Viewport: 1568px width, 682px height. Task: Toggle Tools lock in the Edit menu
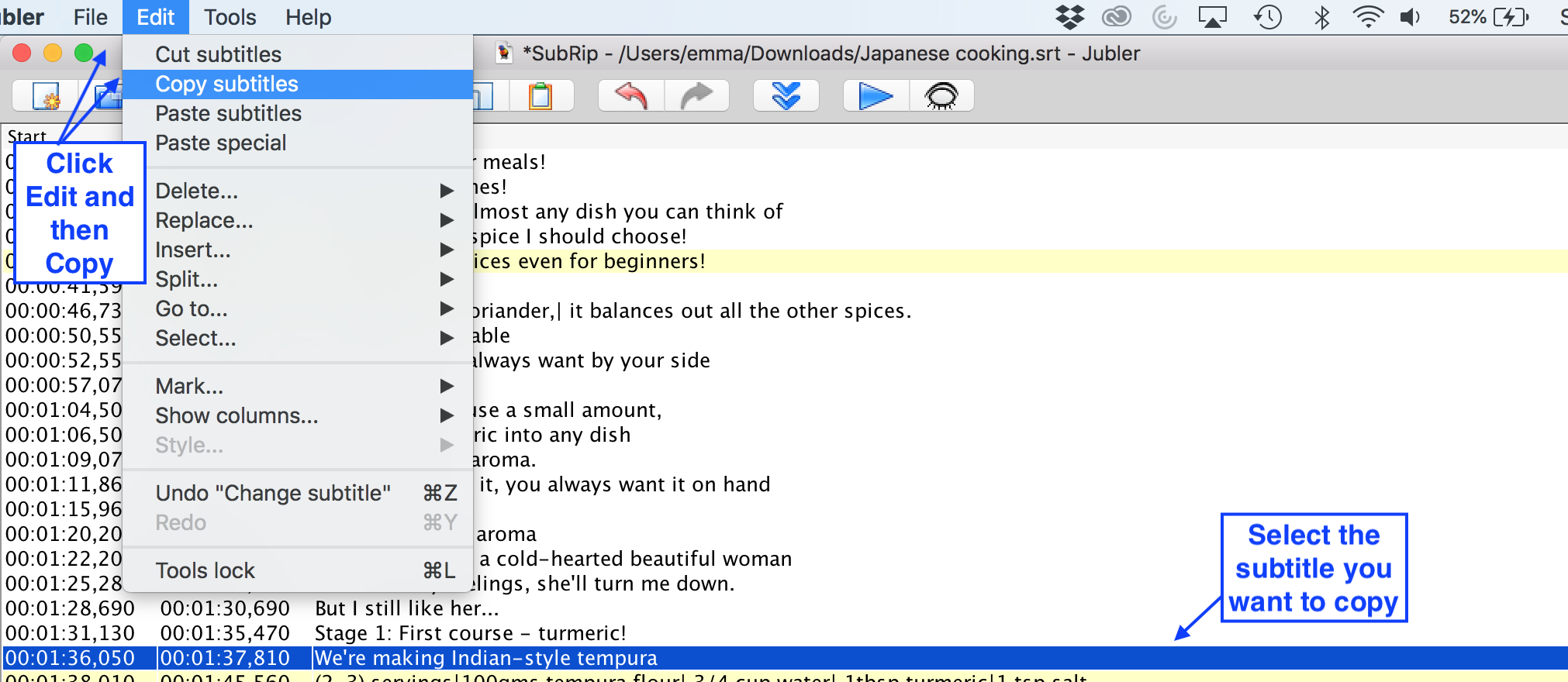click(x=205, y=570)
